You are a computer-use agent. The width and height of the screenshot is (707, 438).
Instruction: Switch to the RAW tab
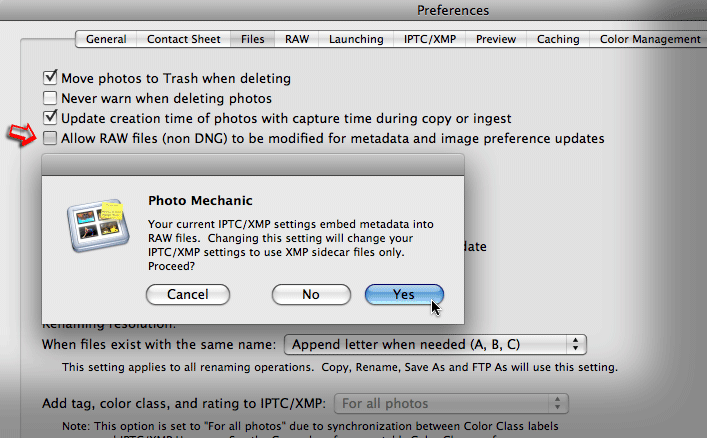coord(297,39)
